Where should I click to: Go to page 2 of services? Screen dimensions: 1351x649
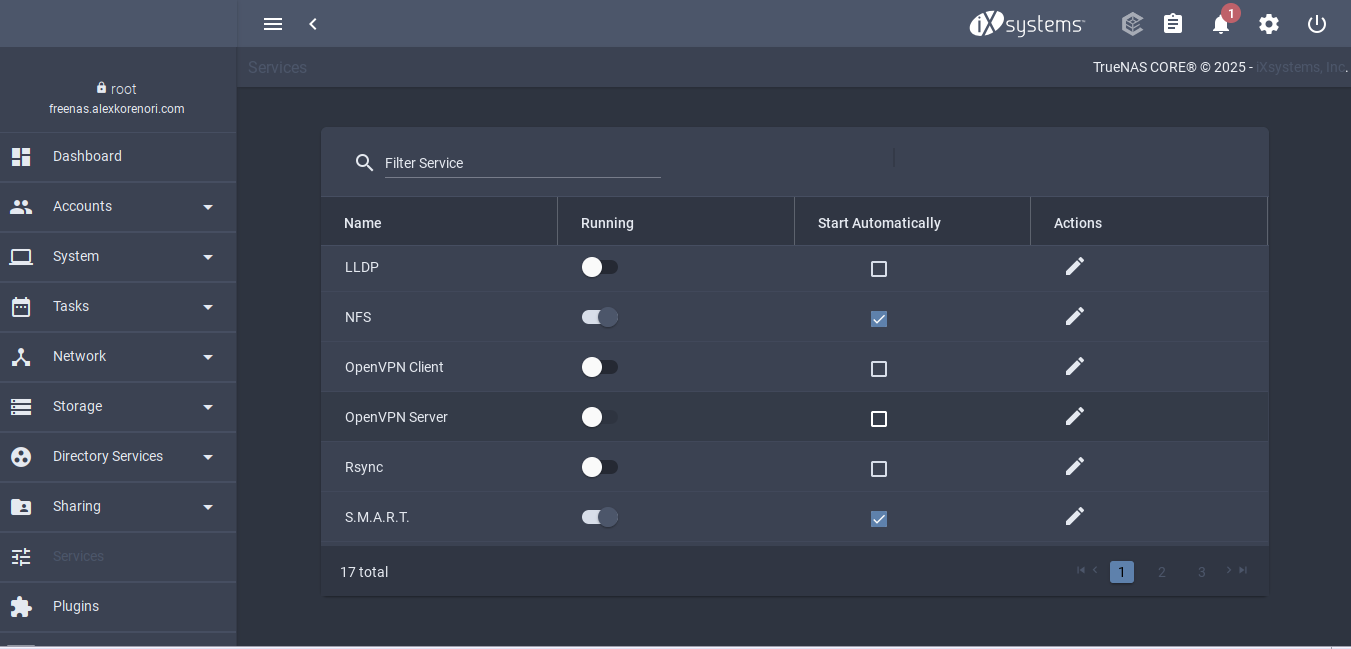(x=1162, y=572)
